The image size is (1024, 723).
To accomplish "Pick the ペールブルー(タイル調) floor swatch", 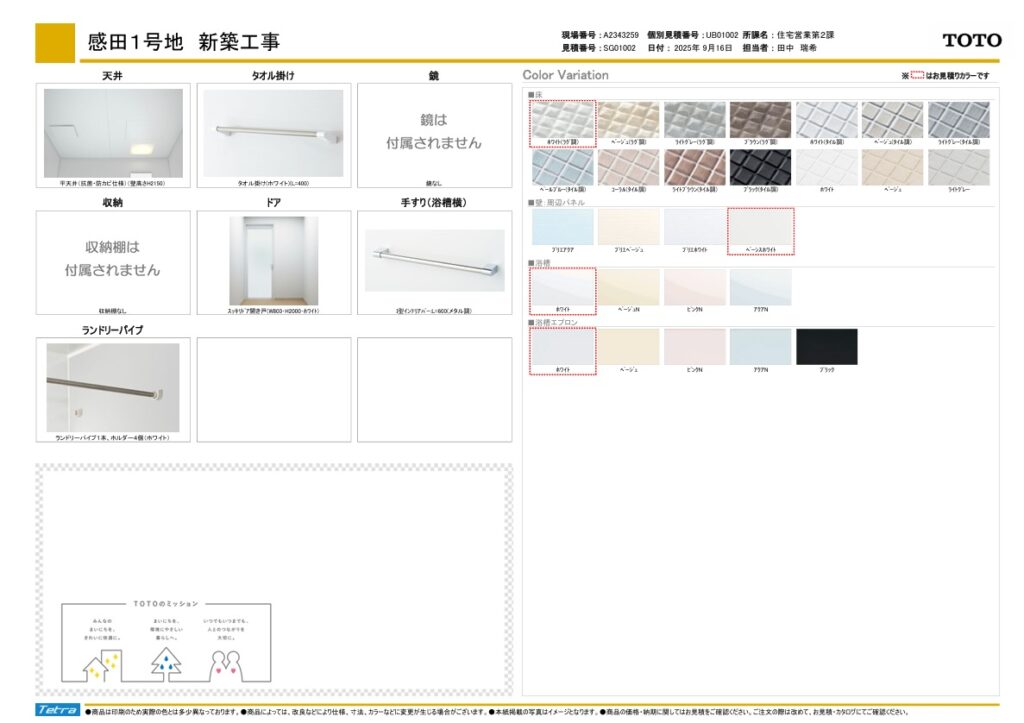I will point(562,167).
